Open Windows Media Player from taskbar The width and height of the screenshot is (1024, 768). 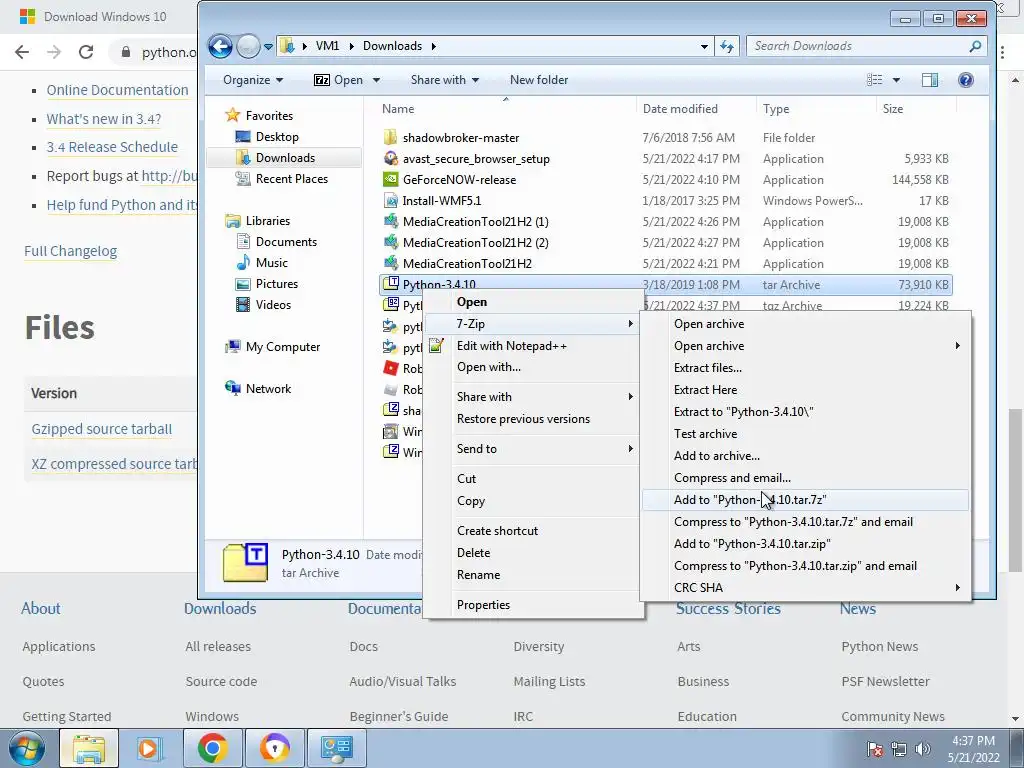pyautogui.click(x=150, y=748)
